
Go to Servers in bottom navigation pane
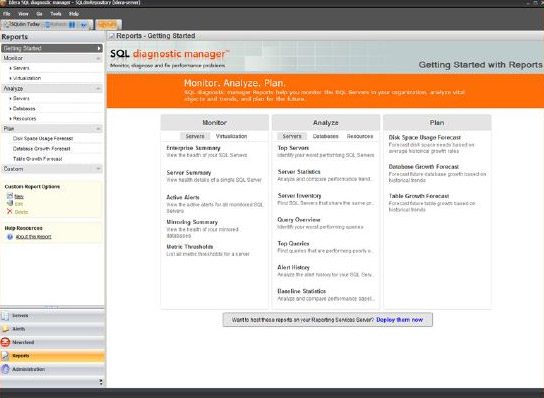coord(52,316)
